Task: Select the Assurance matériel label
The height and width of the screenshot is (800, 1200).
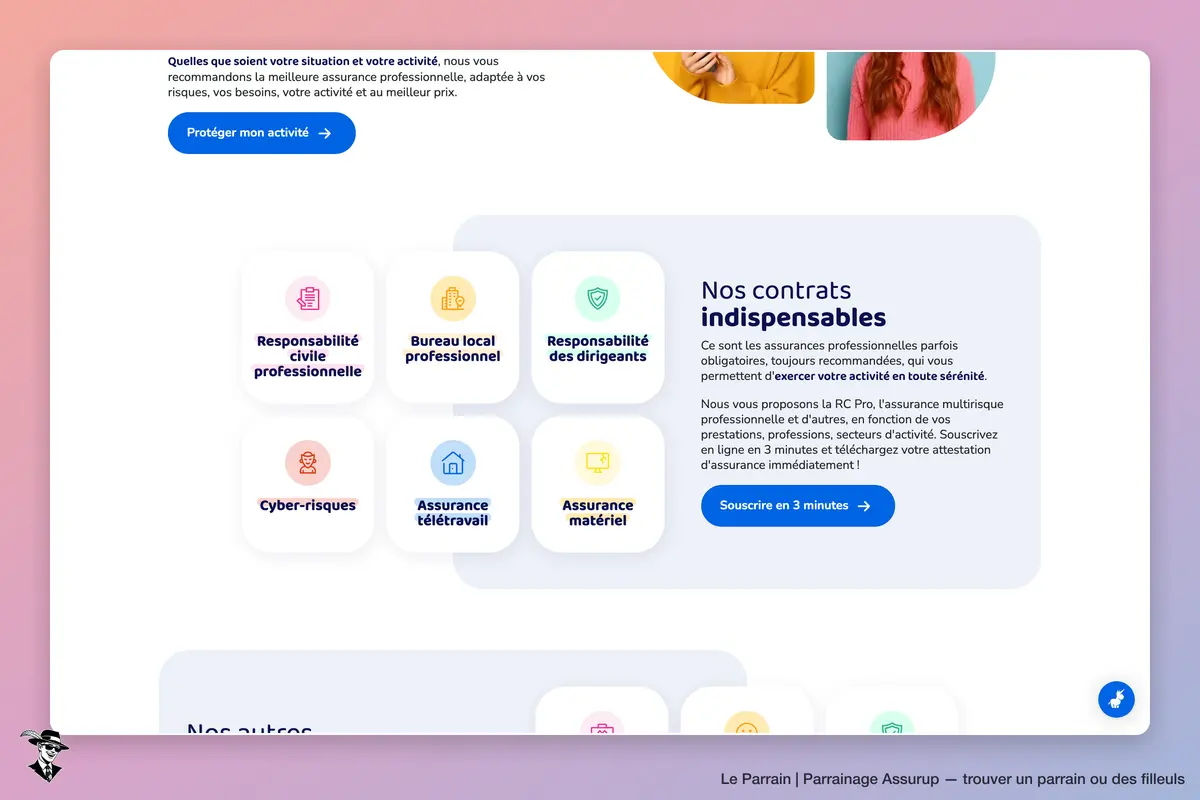Action: (x=598, y=513)
